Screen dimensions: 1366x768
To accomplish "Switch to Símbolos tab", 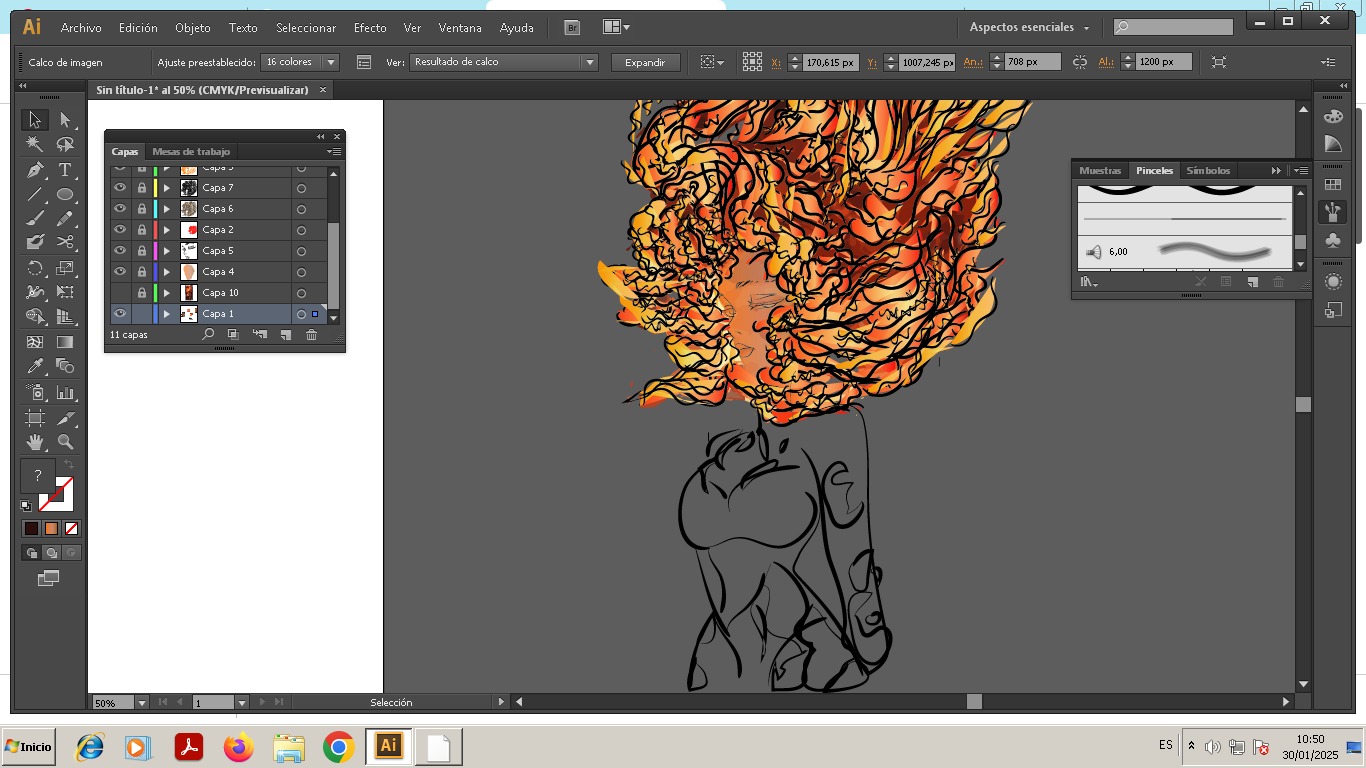I will tap(1208, 170).
